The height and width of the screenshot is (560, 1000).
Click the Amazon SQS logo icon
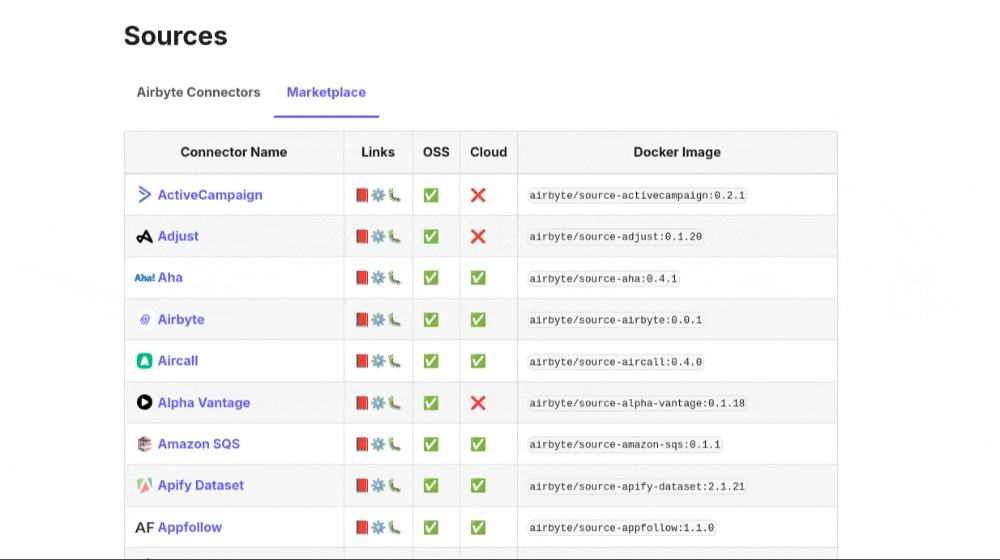tap(145, 444)
